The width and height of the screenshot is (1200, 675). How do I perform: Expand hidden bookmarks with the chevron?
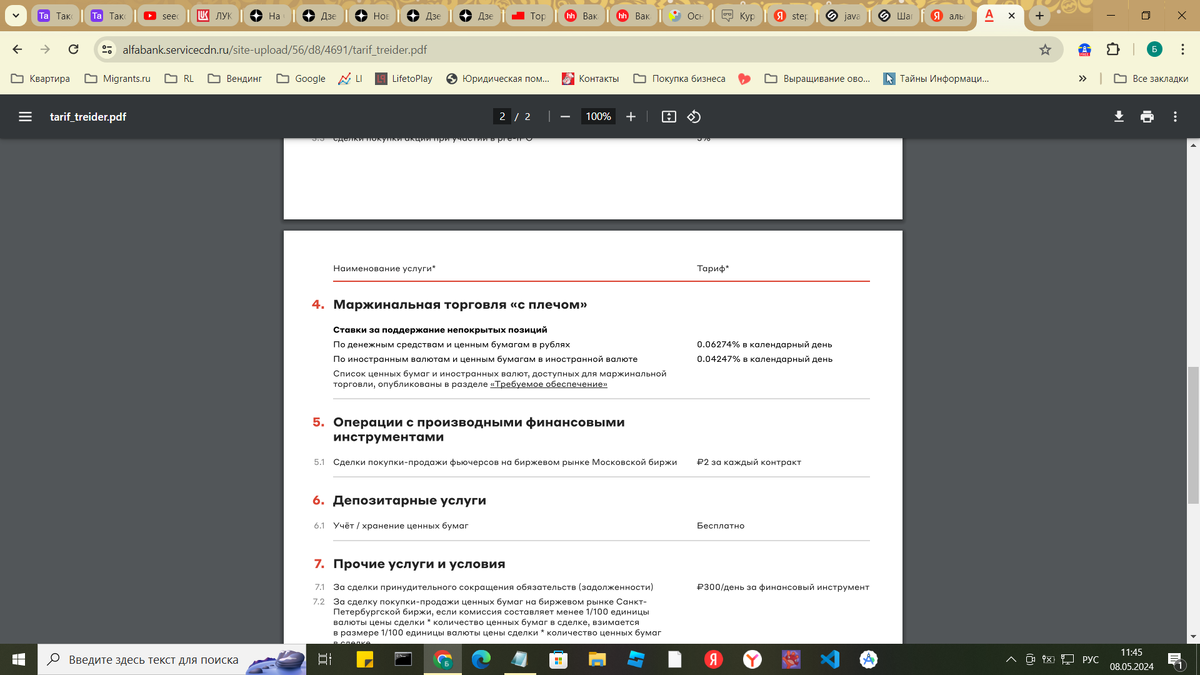point(1082,78)
